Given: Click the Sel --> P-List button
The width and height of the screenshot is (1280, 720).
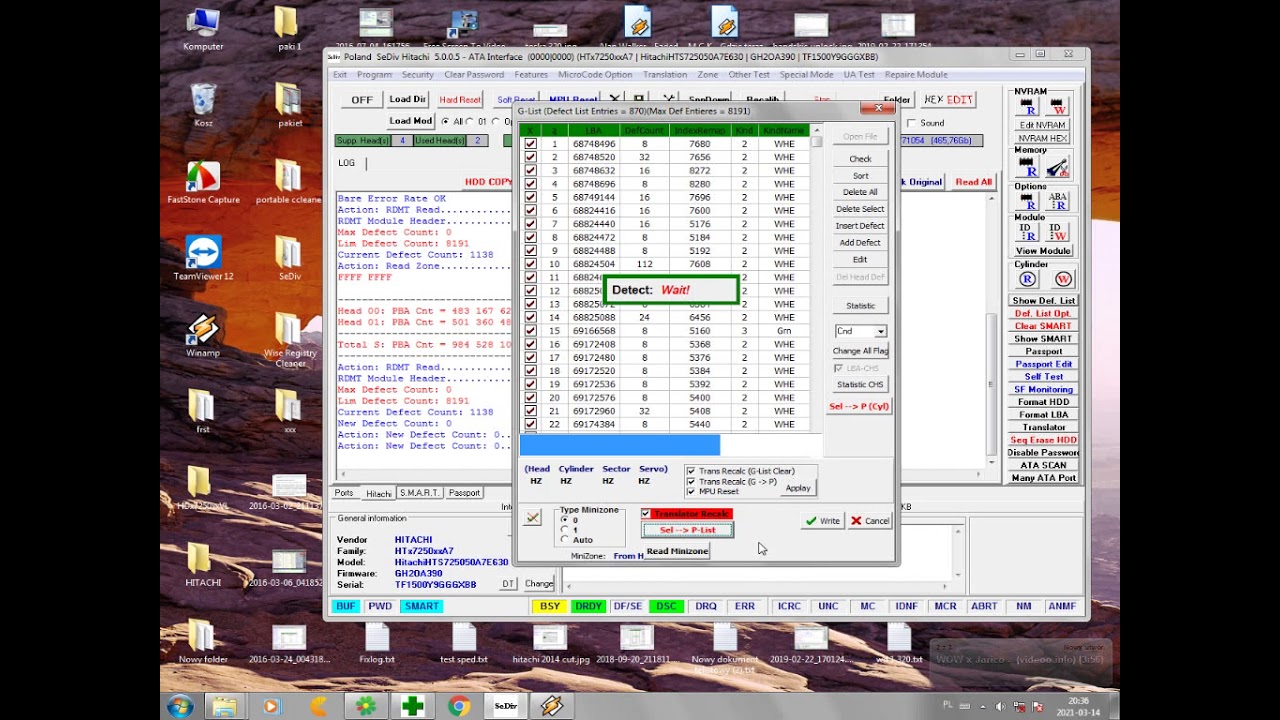Looking at the screenshot, I should point(688,530).
